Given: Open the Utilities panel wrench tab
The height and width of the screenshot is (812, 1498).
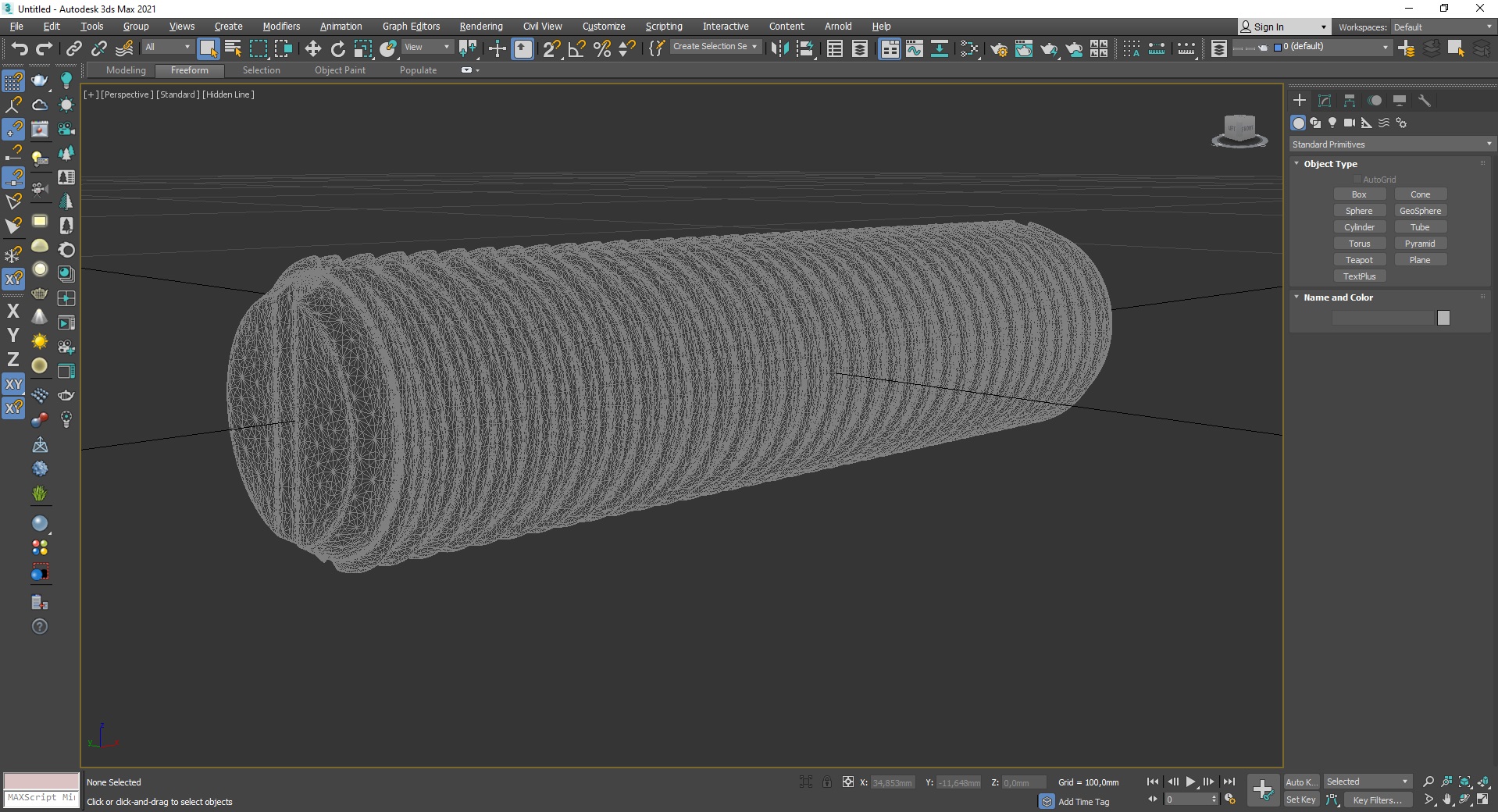Looking at the screenshot, I should pyautogui.click(x=1425, y=101).
